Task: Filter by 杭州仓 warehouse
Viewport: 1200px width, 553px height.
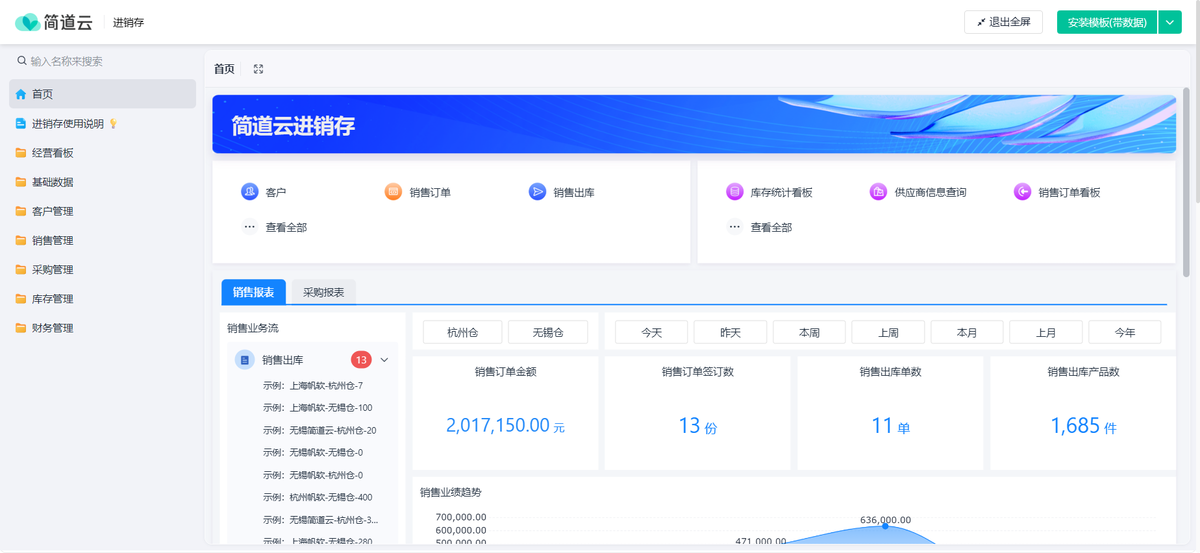Action: (463, 332)
